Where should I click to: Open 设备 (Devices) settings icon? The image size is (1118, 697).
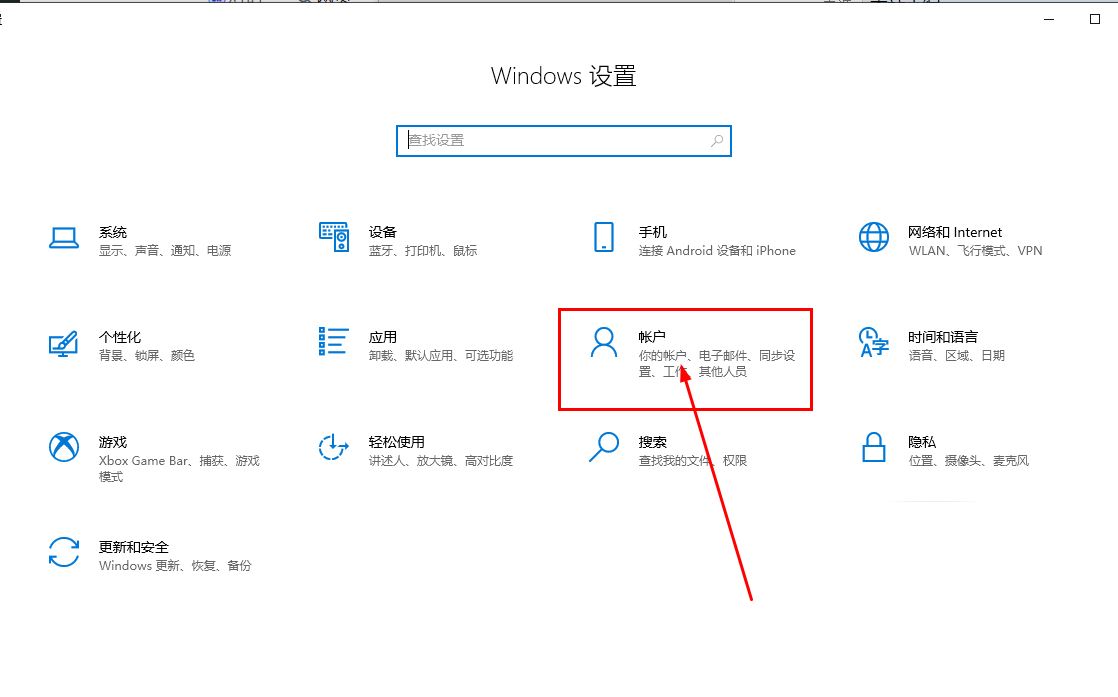click(x=334, y=239)
